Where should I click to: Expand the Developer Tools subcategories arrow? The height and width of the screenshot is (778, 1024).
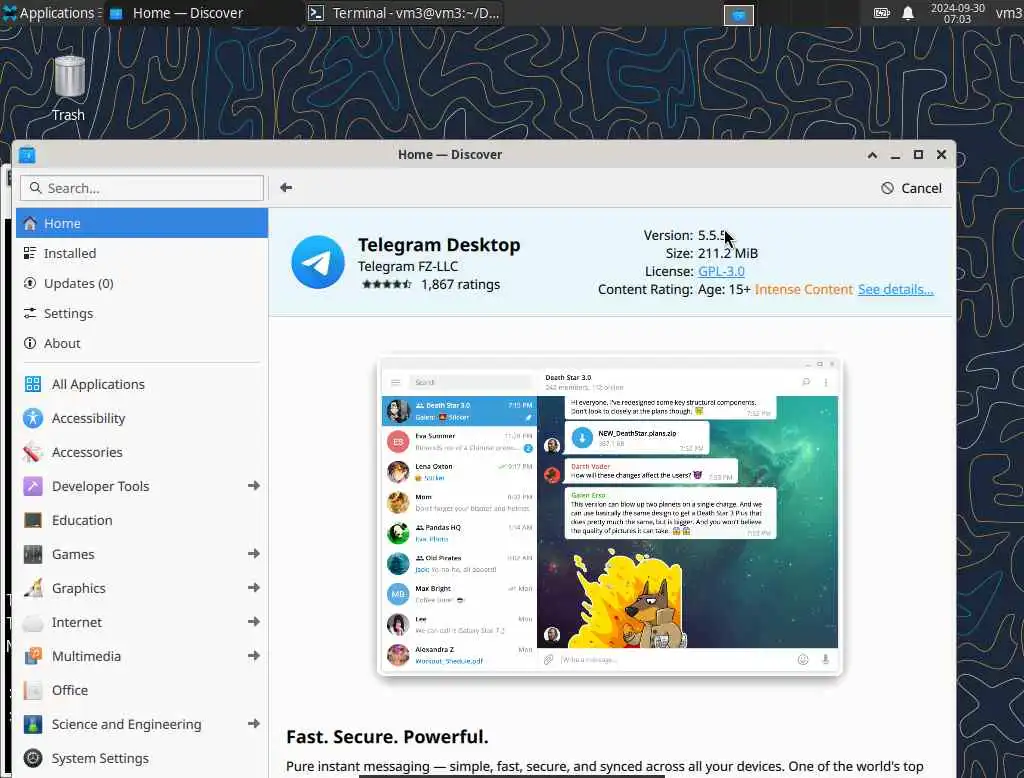(x=254, y=485)
